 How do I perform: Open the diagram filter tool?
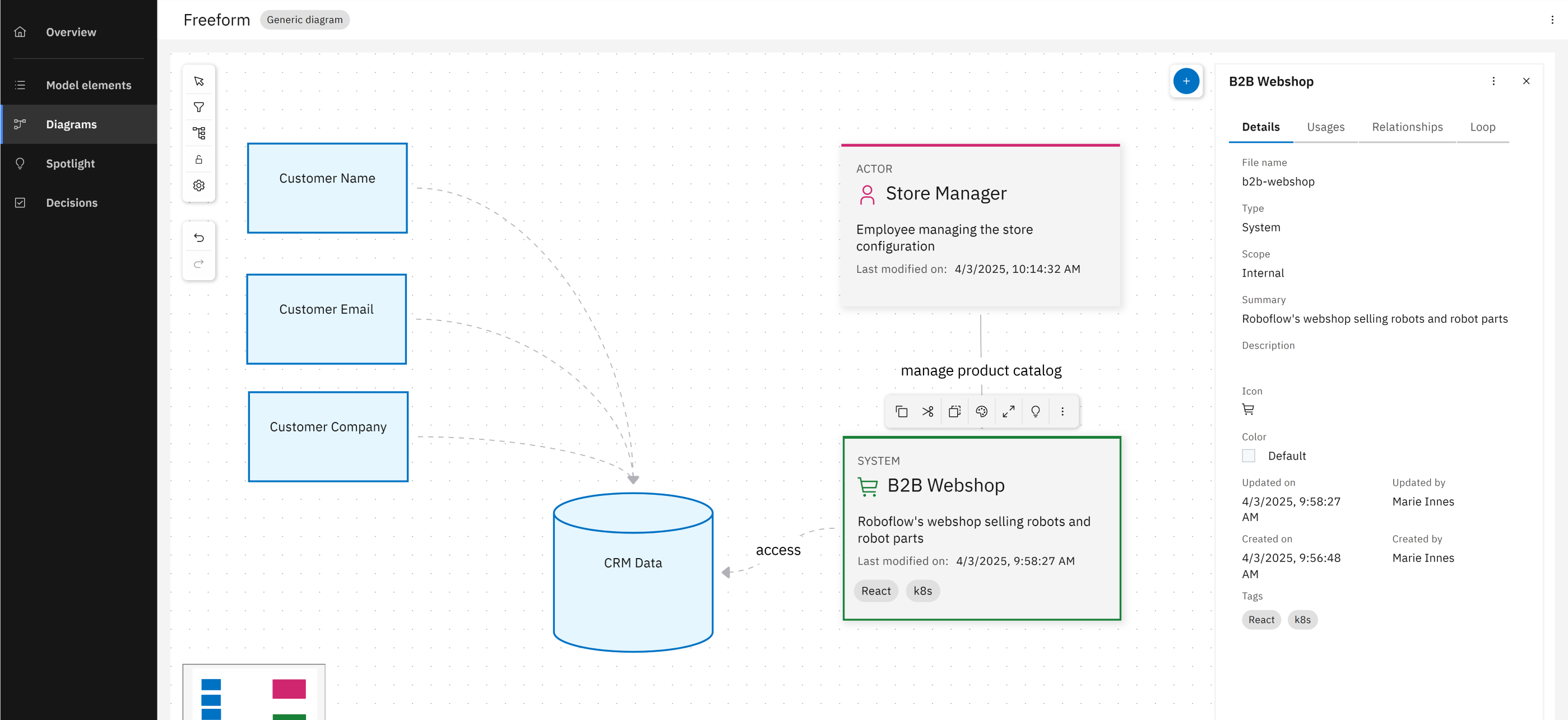pyautogui.click(x=198, y=107)
